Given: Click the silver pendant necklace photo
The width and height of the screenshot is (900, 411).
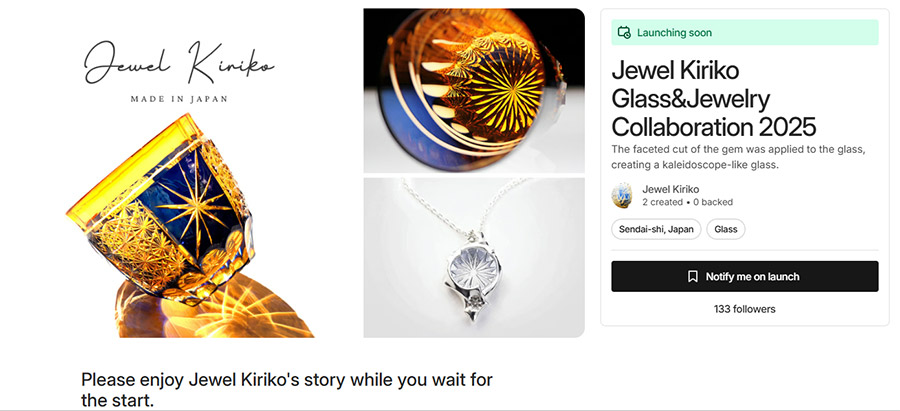Looking at the screenshot, I should coord(474,257).
